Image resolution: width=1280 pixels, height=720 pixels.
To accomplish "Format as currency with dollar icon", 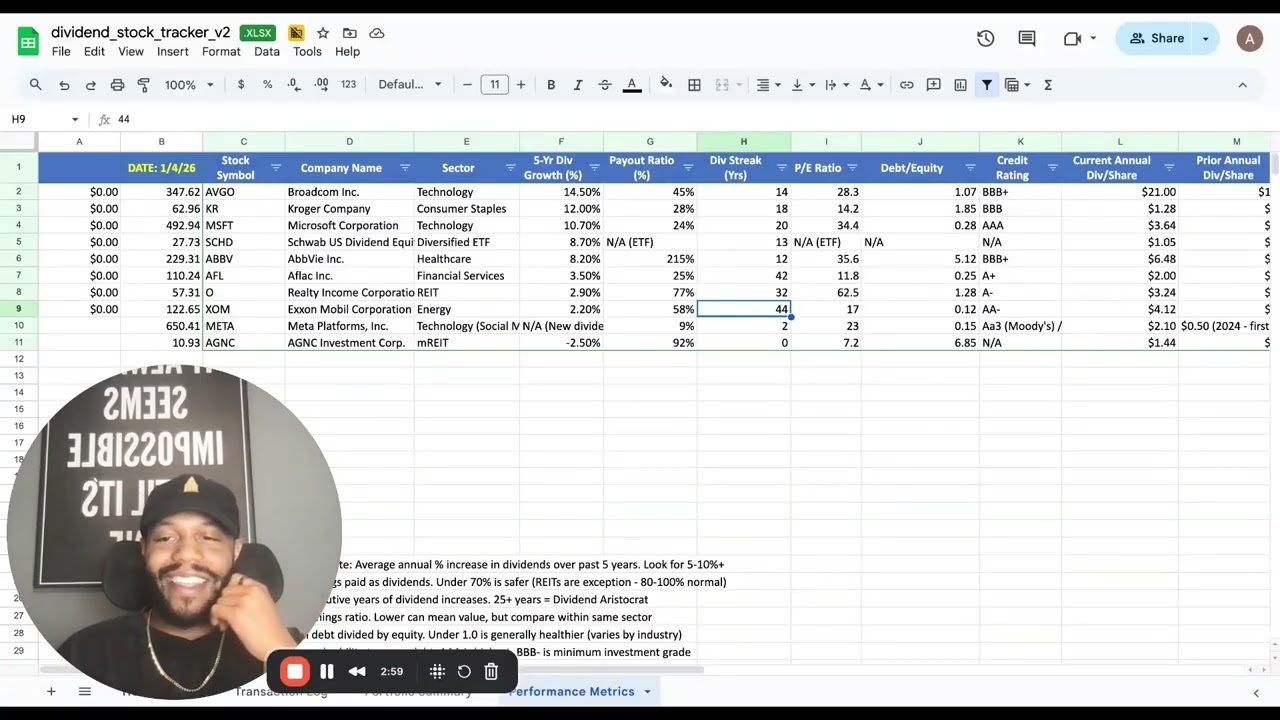I will 241,85.
